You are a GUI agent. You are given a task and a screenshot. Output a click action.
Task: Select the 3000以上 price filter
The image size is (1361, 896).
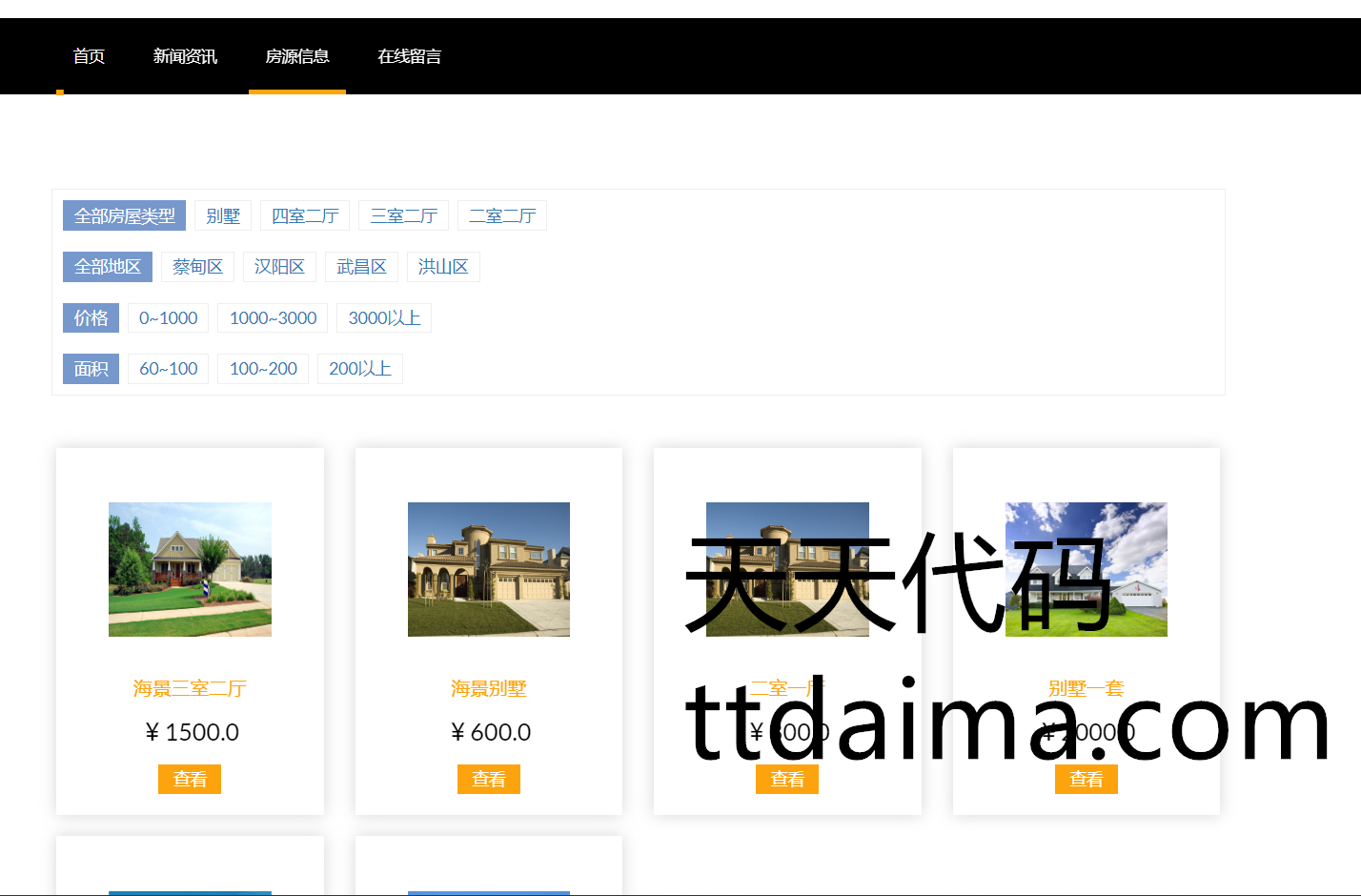point(384,317)
